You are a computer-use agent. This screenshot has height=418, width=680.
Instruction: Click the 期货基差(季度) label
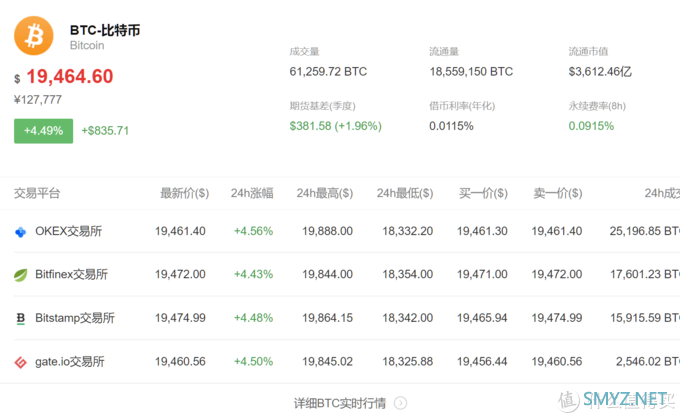(x=323, y=106)
